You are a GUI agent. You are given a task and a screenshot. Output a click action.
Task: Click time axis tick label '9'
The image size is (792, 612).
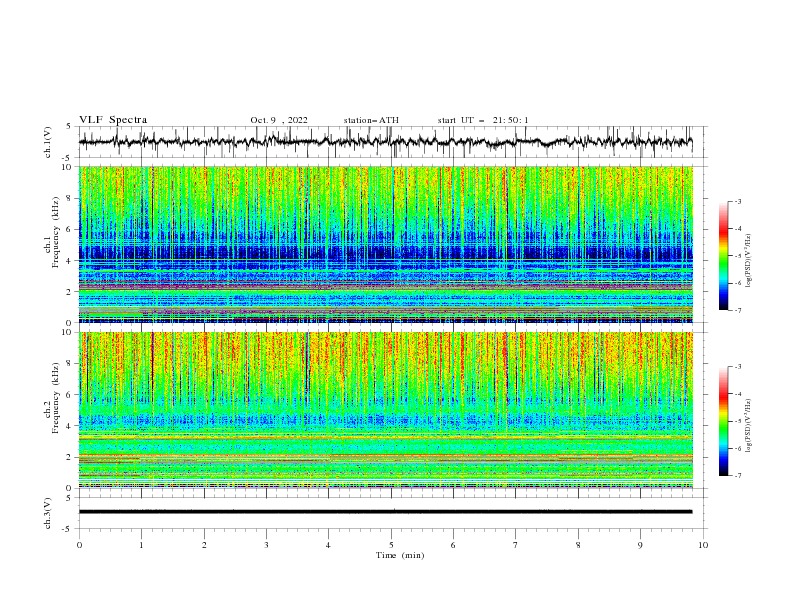(640, 545)
